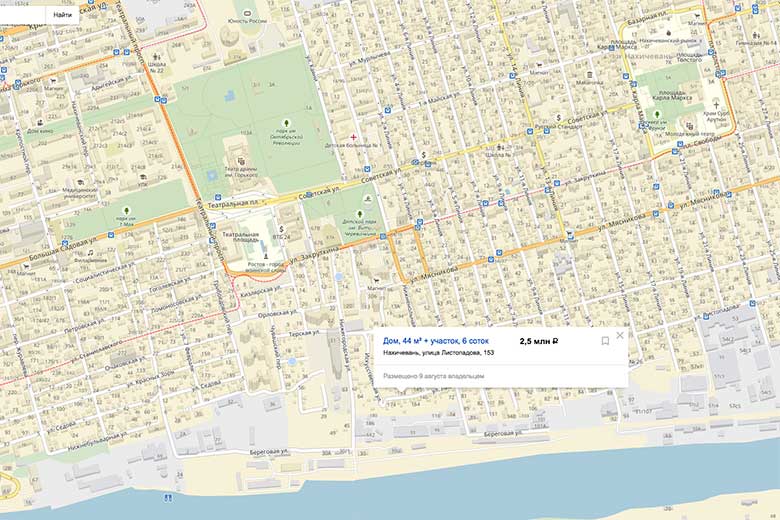Image resolution: width=780 pixels, height=520 pixels.
Task: Click the Социалистическая ул. street label
Action: point(105,272)
